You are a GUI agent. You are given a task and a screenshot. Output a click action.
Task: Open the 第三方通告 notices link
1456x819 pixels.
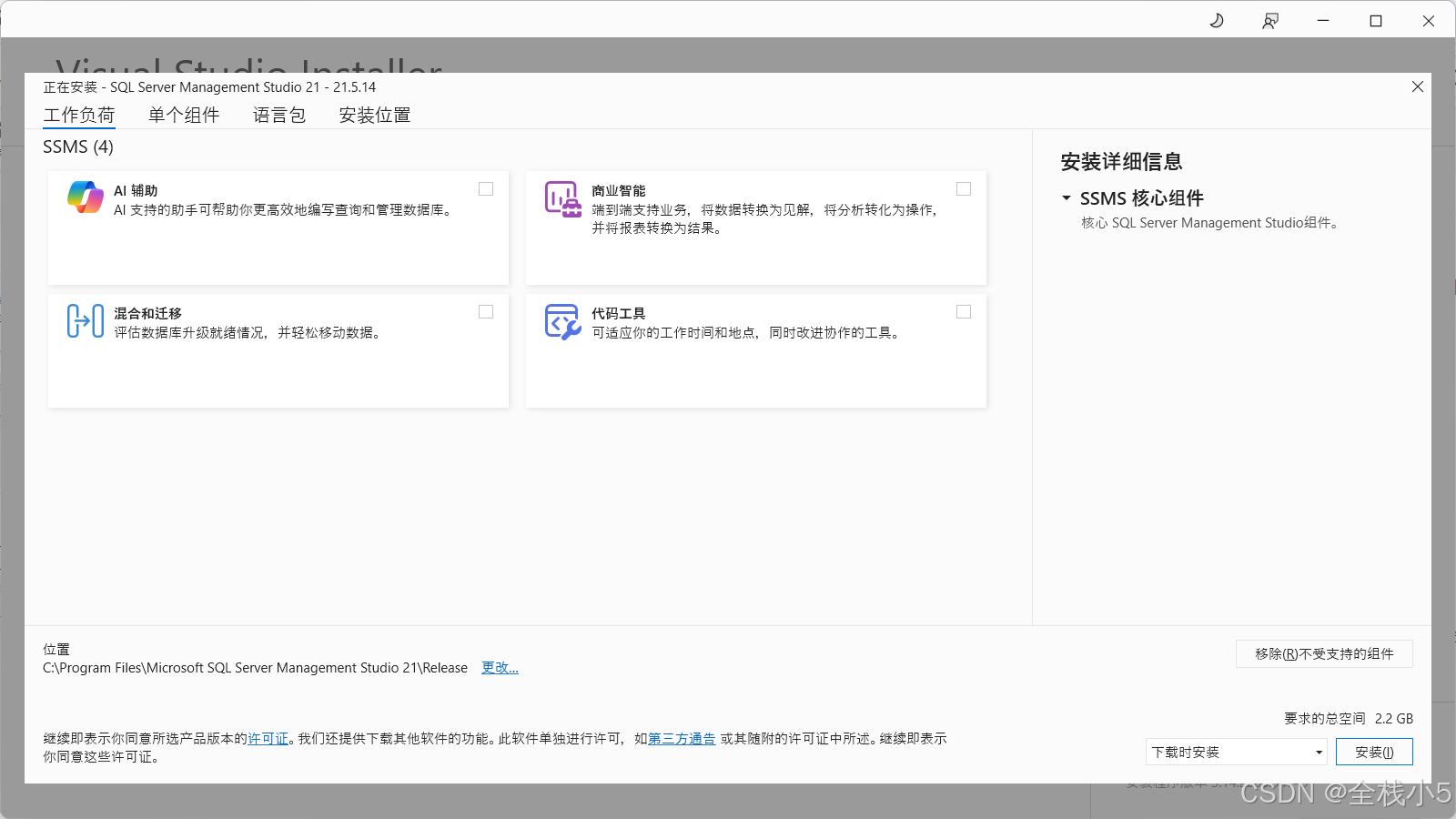point(682,739)
